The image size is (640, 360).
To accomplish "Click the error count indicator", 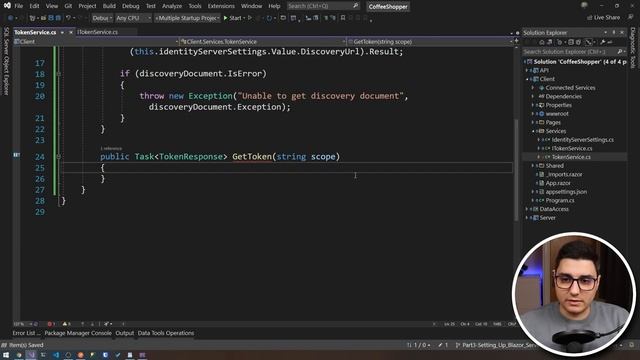I will coord(51,324).
